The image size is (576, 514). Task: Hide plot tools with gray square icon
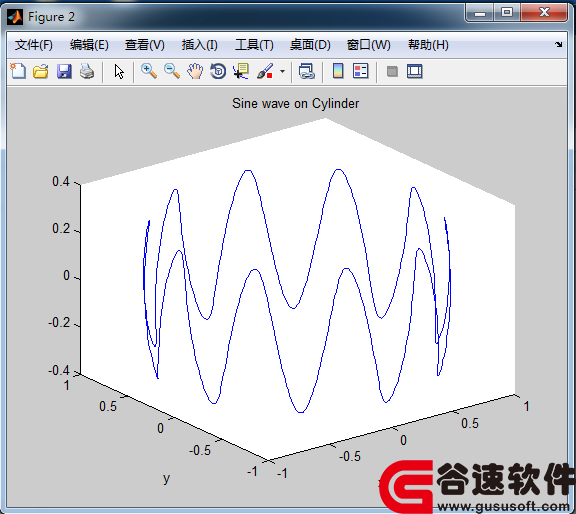tap(392, 71)
